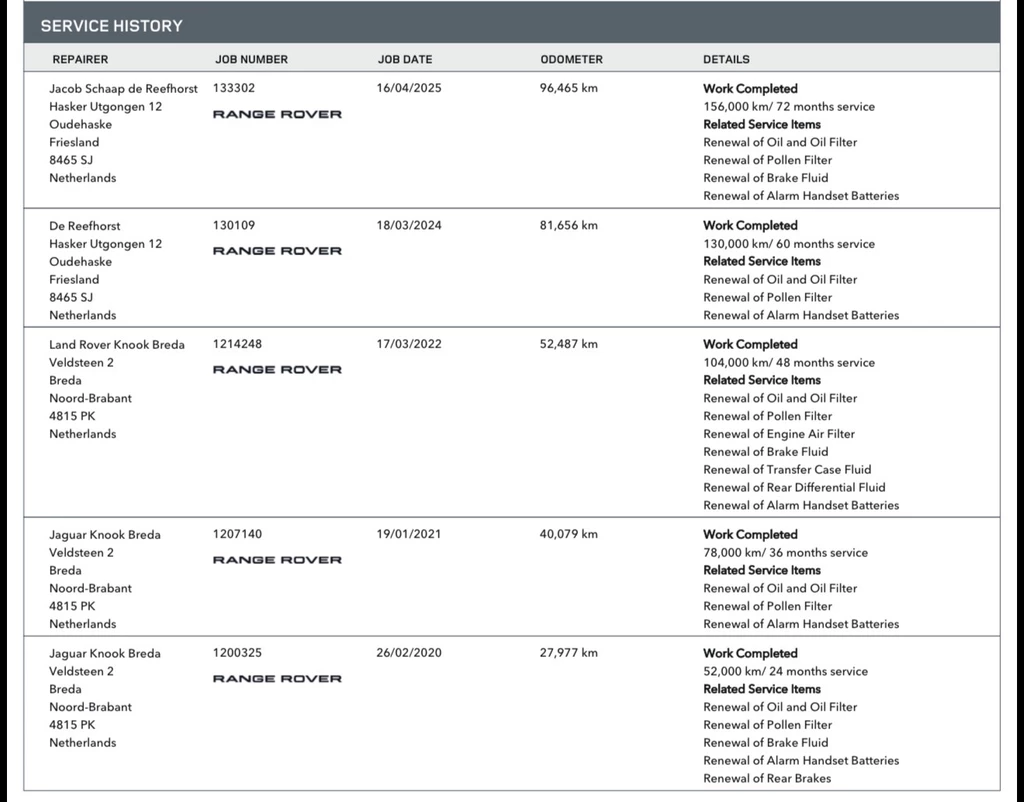Click the Details column header
Image resolution: width=1024 pixels, height=802 pixels.
(726, 59)
